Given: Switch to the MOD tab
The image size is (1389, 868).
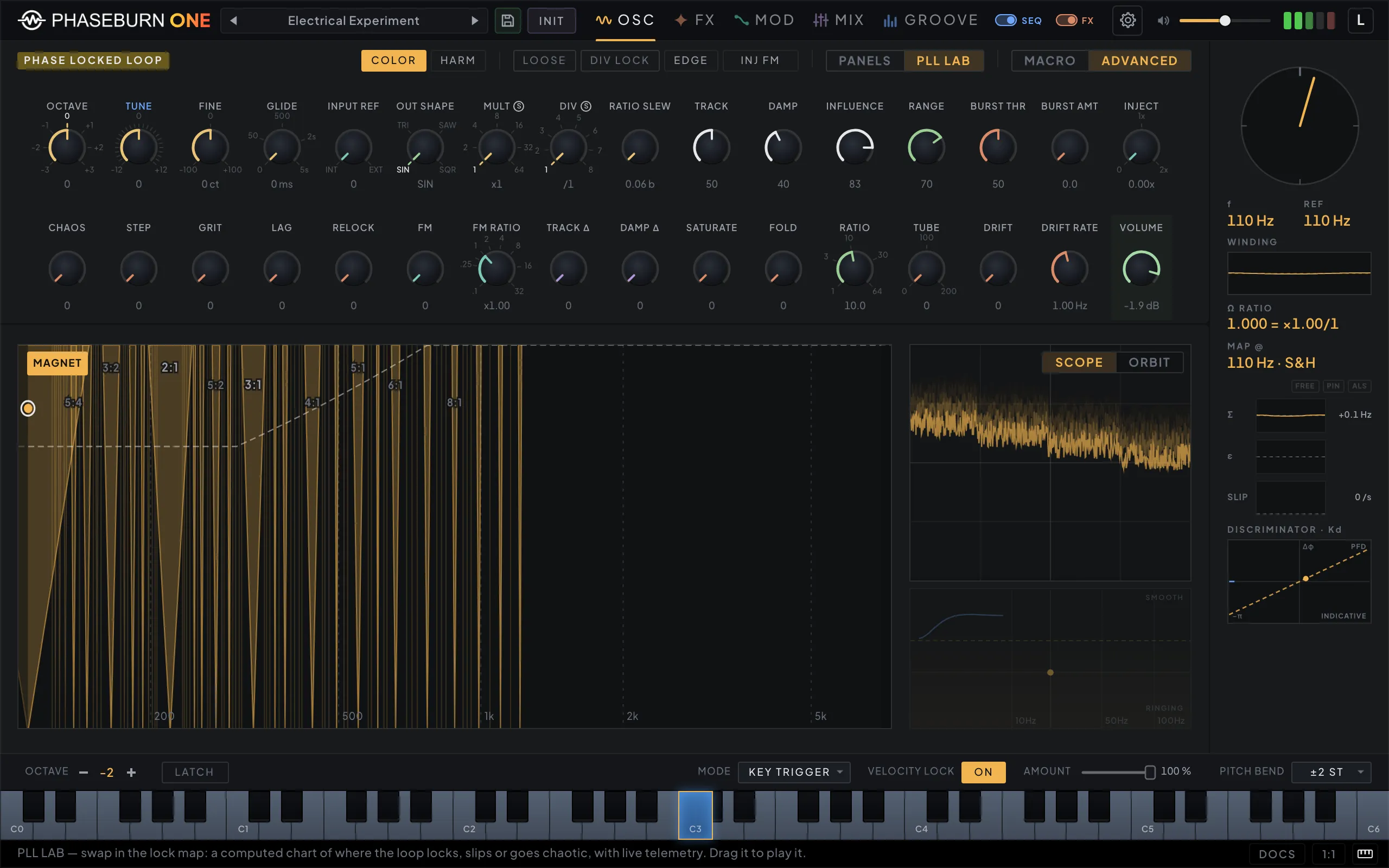Looking at the screenshot, I should (x=764, y=21).
